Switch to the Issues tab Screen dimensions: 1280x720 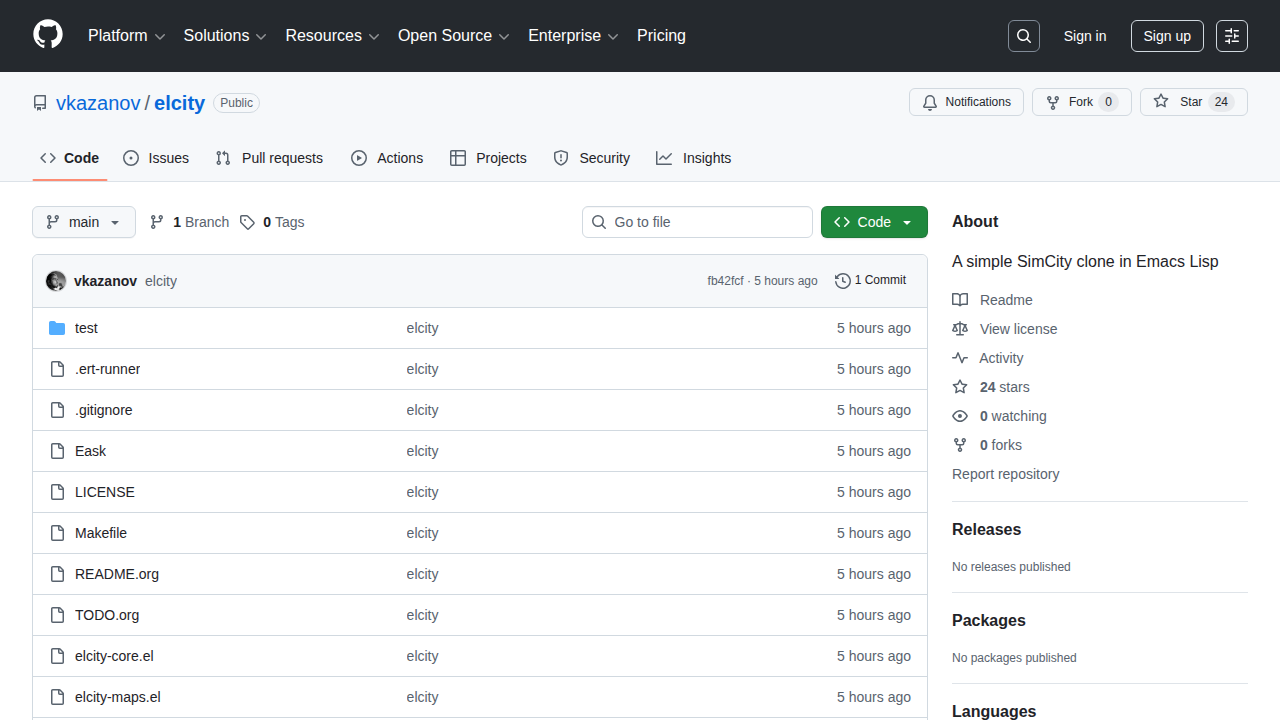156,158
